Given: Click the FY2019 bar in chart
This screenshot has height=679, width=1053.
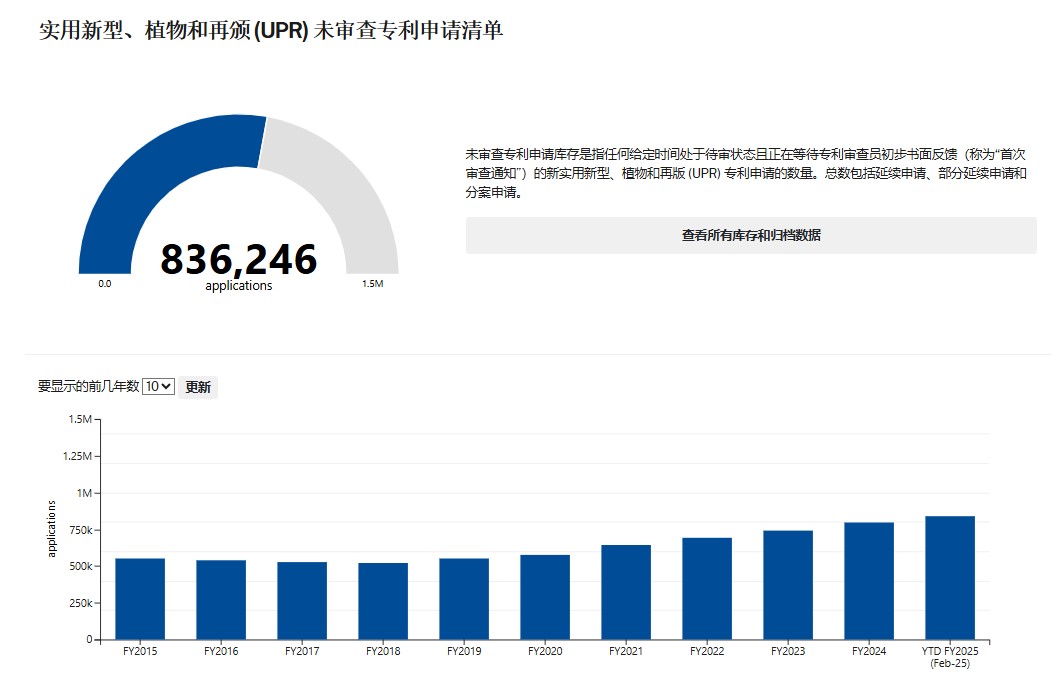Looking at the screenshot, I should pyautogui.click(x=464, y=598).
